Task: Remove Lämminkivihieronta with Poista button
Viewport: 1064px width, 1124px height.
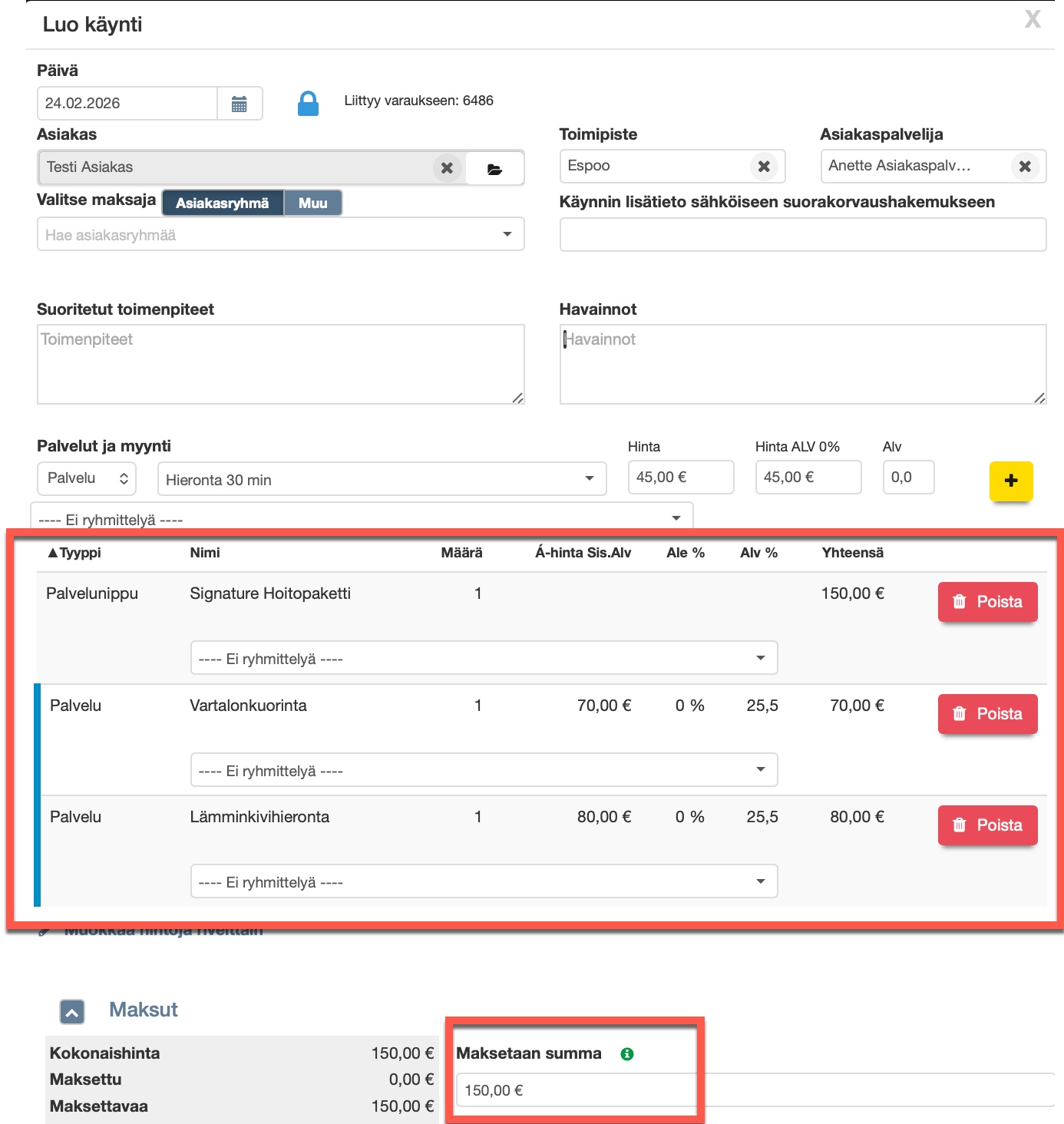Action: click(987, 825)
